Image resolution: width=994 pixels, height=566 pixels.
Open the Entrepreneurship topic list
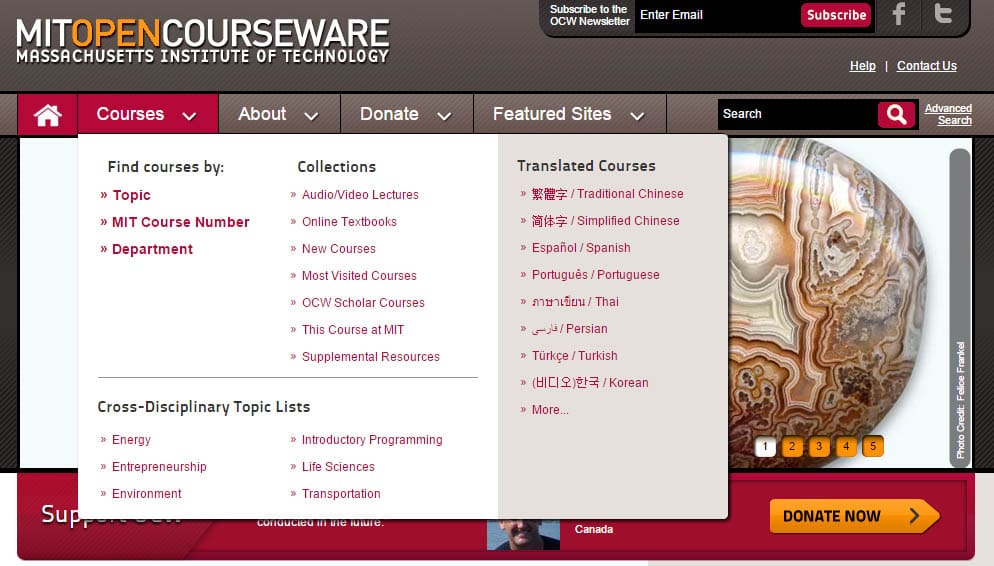point(159,466)
